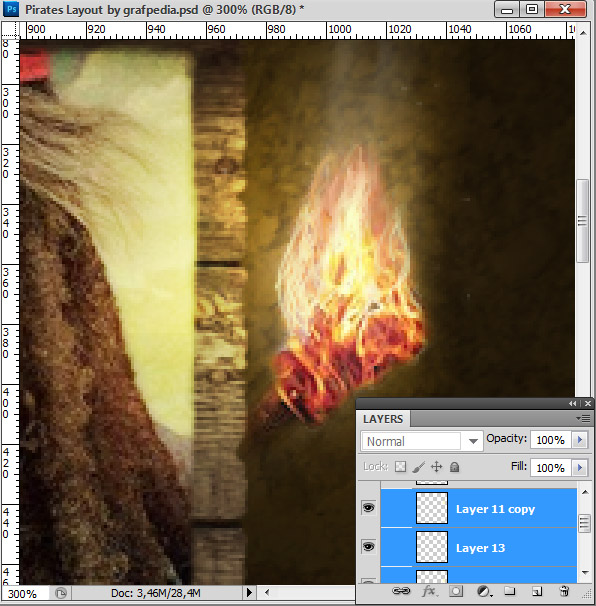
Task: Click the Layers list scrollbar thumb
Action: [x=585, y=523]
